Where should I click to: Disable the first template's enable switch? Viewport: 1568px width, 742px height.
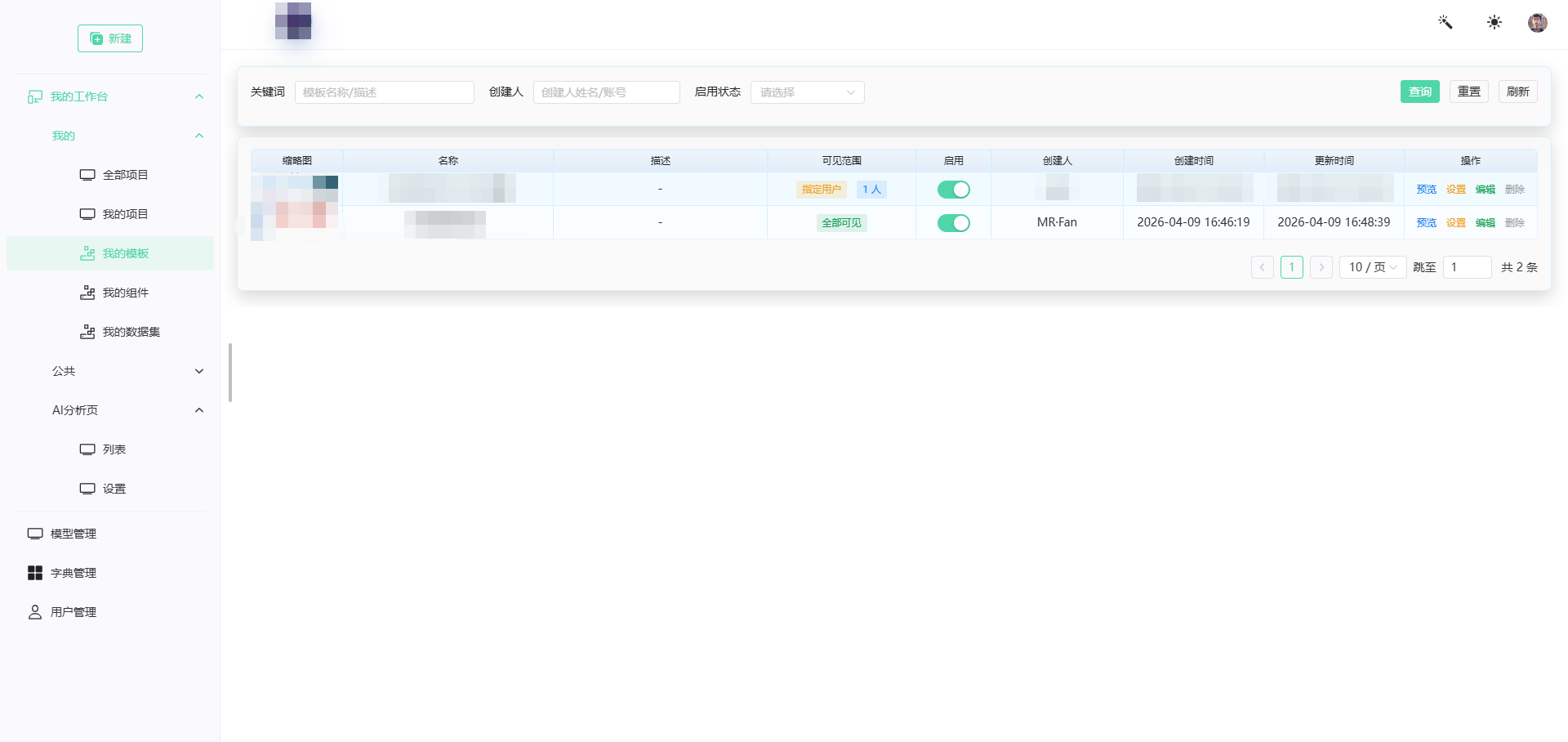pos(953,190)
